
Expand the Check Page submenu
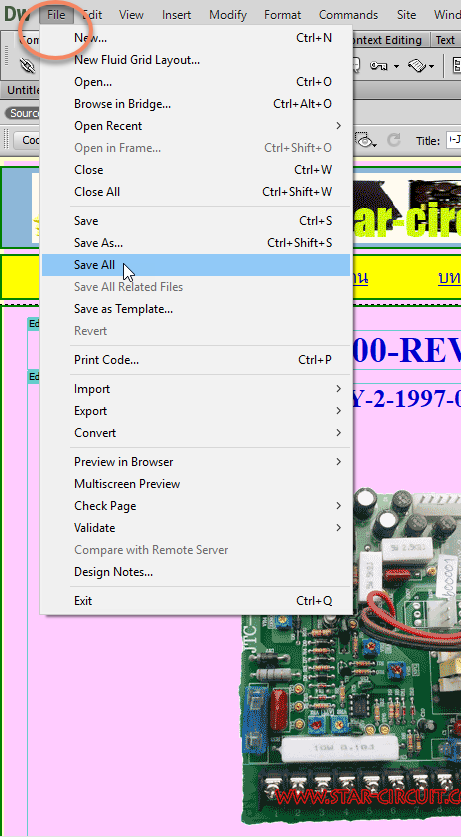click(196, 506)
